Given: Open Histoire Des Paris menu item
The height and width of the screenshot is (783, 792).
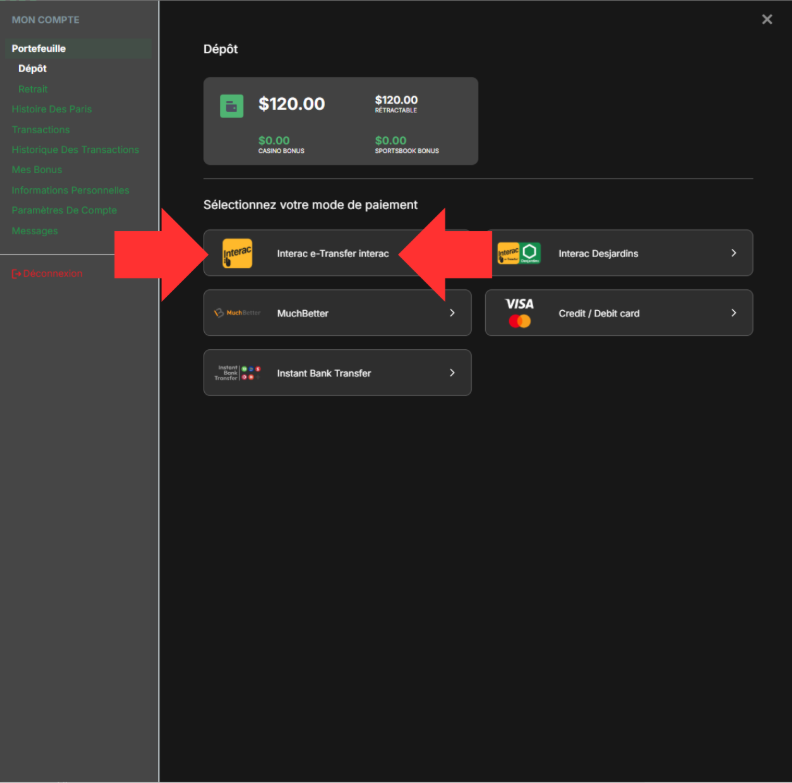Looking at the screenshot, I should click(51, 109).
